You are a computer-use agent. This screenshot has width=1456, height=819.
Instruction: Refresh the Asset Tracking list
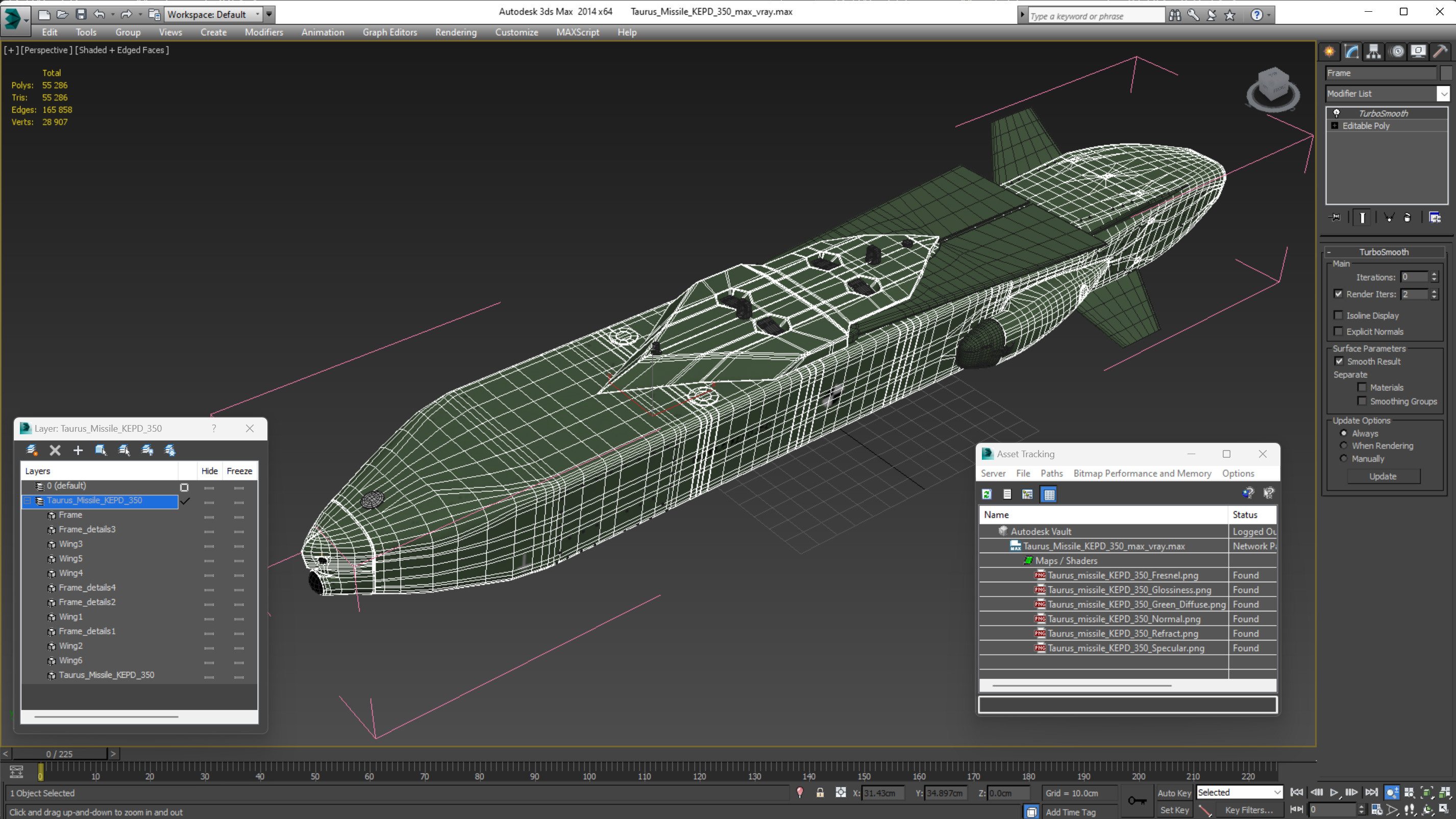point(987,494)
